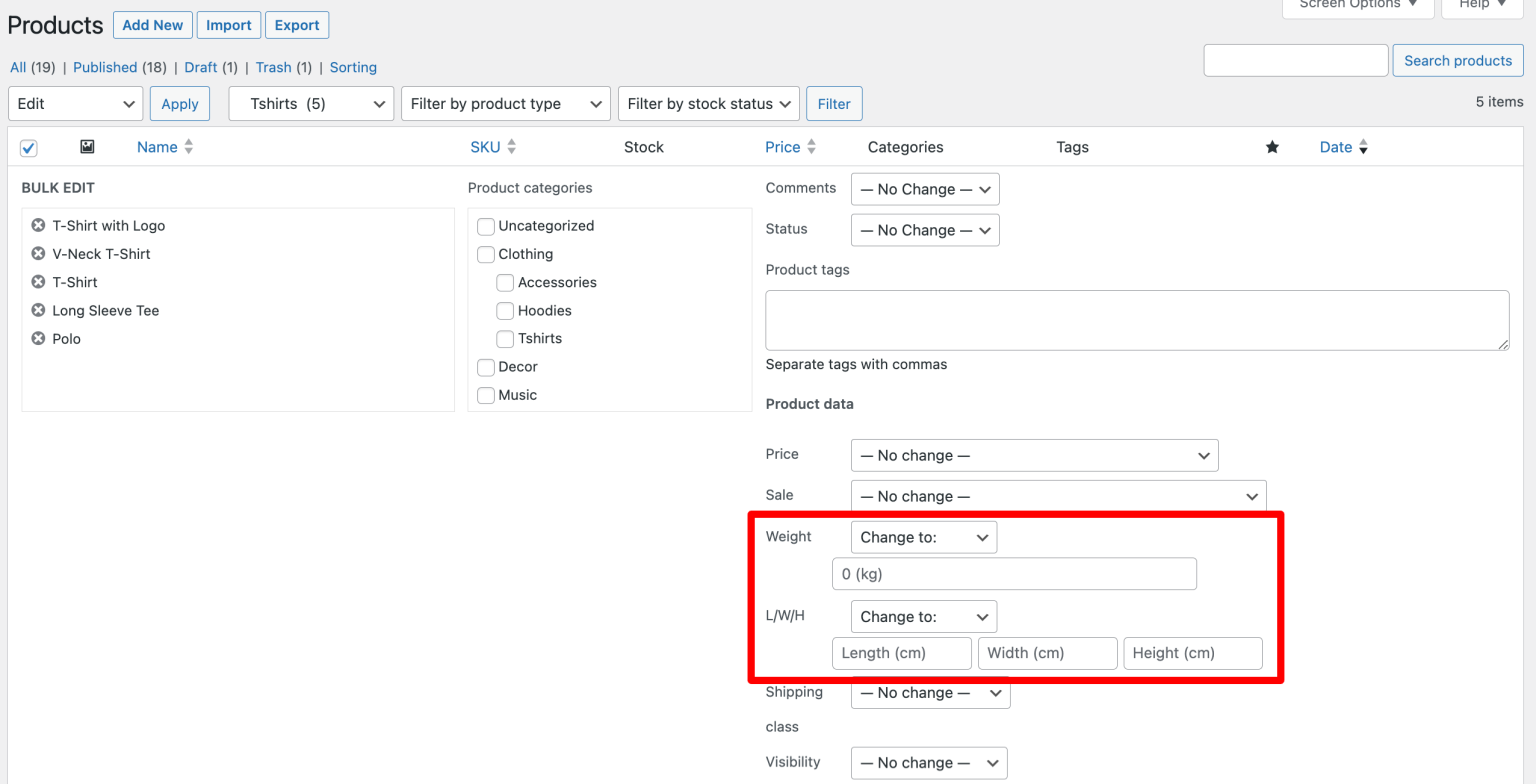
Task: Open the Status "No Change" dropdown
Action: [924, 230]
